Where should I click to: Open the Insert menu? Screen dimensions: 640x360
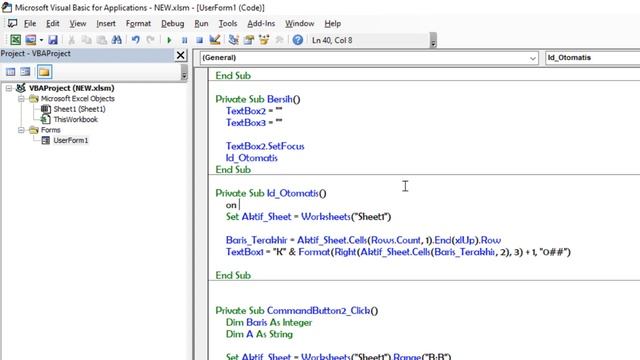tap(106, 24)
